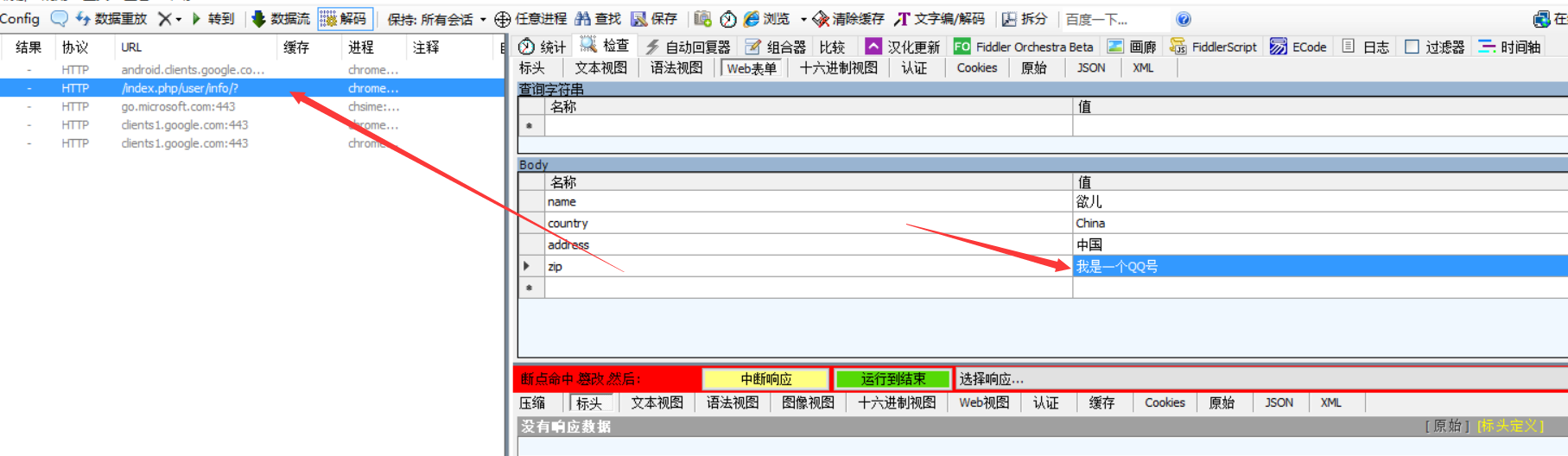Screen dimensions: 1568x456
Task: Click the row selector arrow beside zip
Action: pyautogui.click(x=530, y=267)
